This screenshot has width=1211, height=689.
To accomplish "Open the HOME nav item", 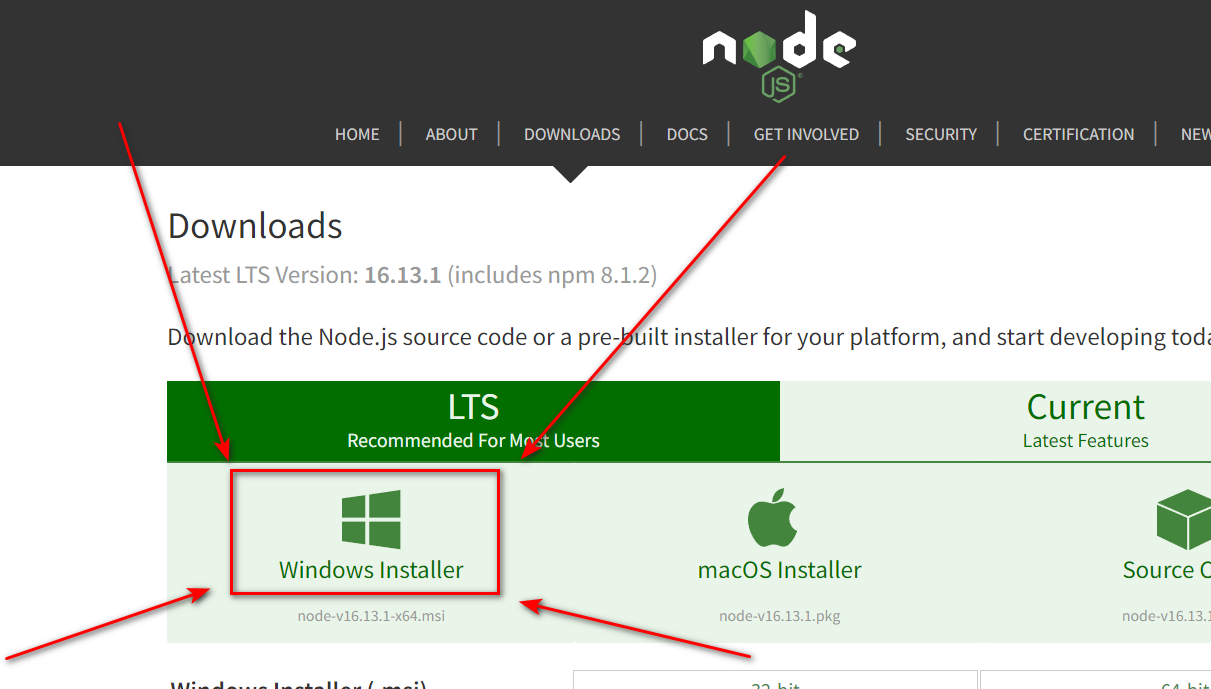I will tap(357, 134).
